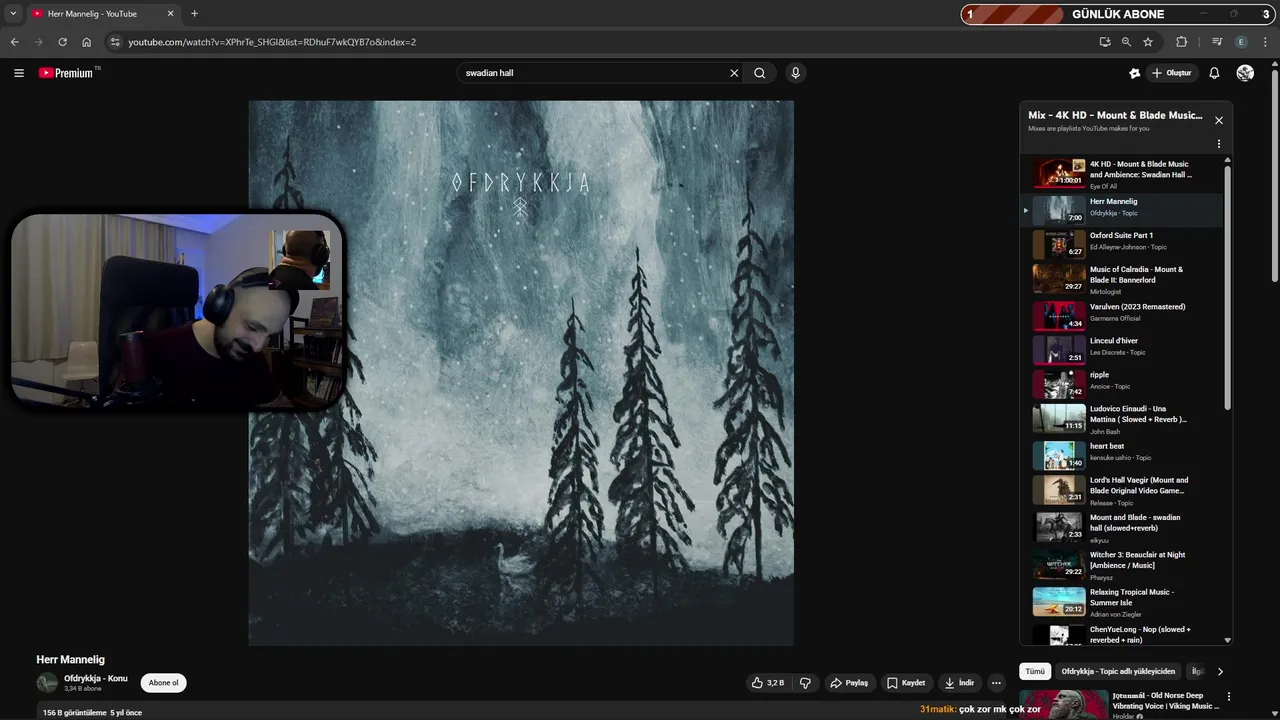Select the Tümü filter chip
Viewport: 1280px width, 720px height.
coord(1035,671)
